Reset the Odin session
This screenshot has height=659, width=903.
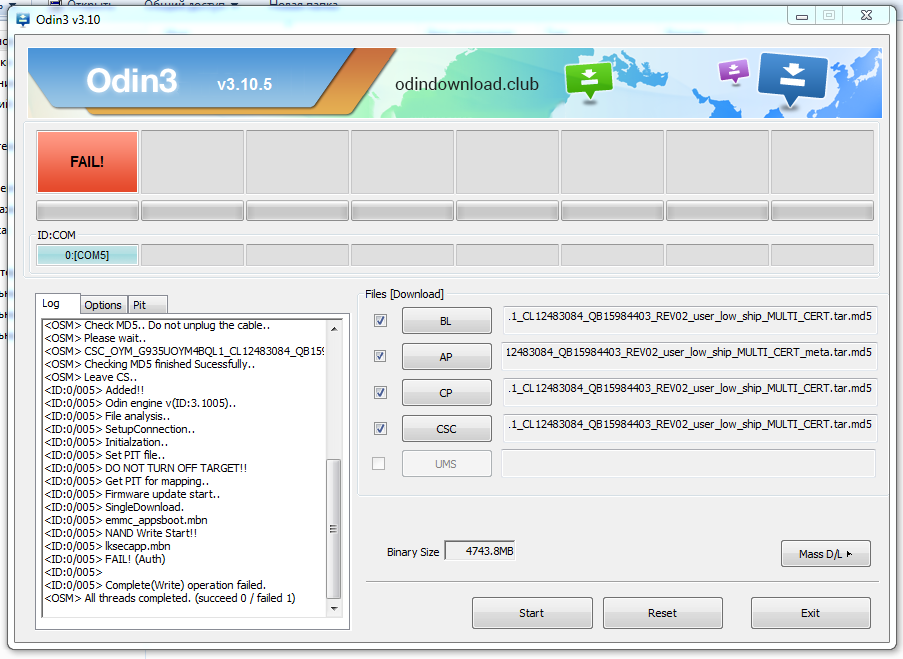[662, 613]
